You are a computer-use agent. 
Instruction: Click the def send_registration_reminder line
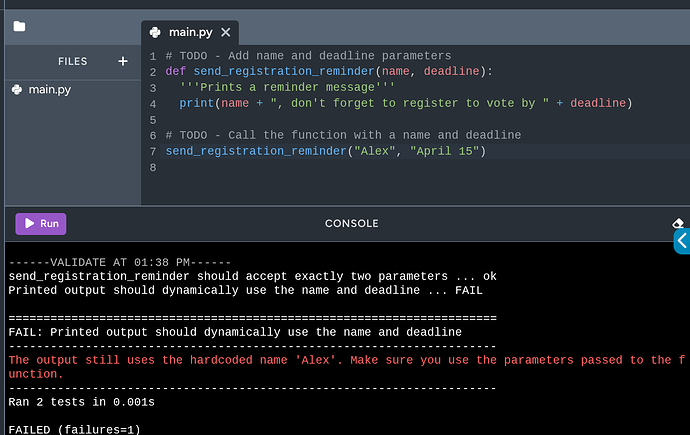coord(329,71)
